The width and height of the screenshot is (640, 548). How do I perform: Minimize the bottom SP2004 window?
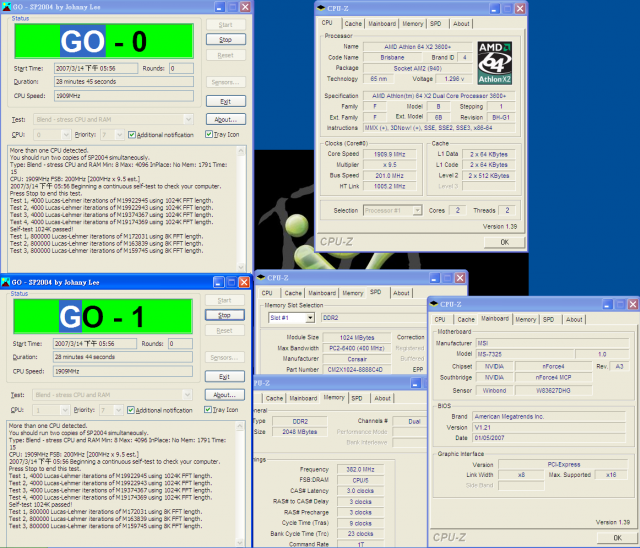point(219,282)
